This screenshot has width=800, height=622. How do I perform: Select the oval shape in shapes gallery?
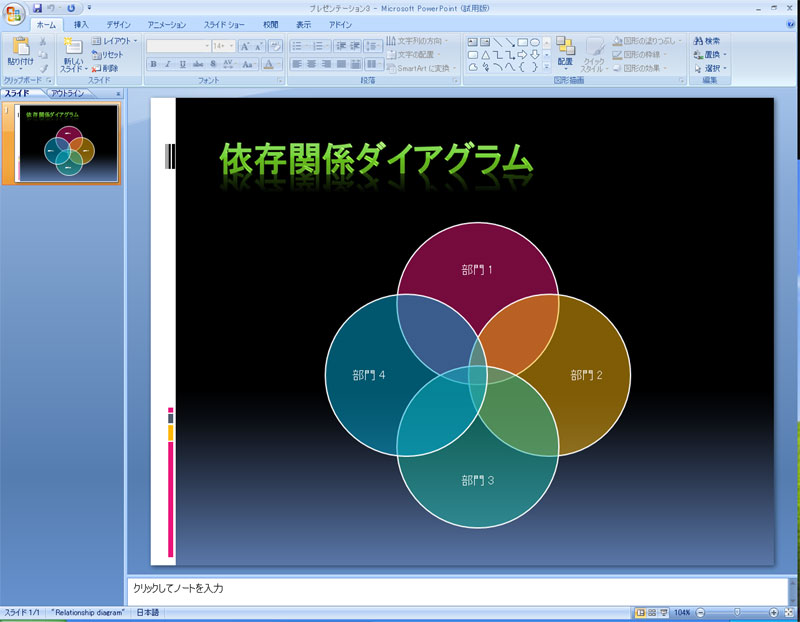point(535,42)
